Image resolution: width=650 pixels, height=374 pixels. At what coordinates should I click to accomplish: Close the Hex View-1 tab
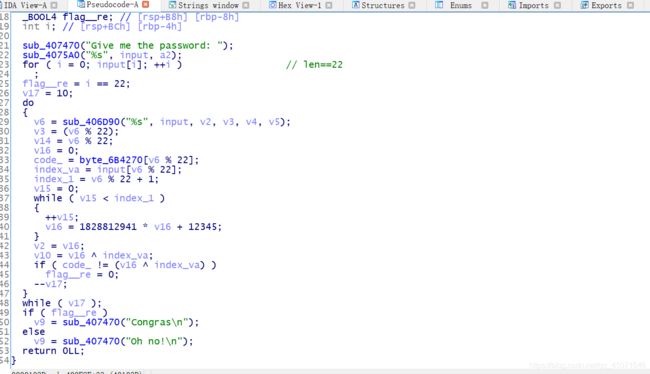pos(329,5)
